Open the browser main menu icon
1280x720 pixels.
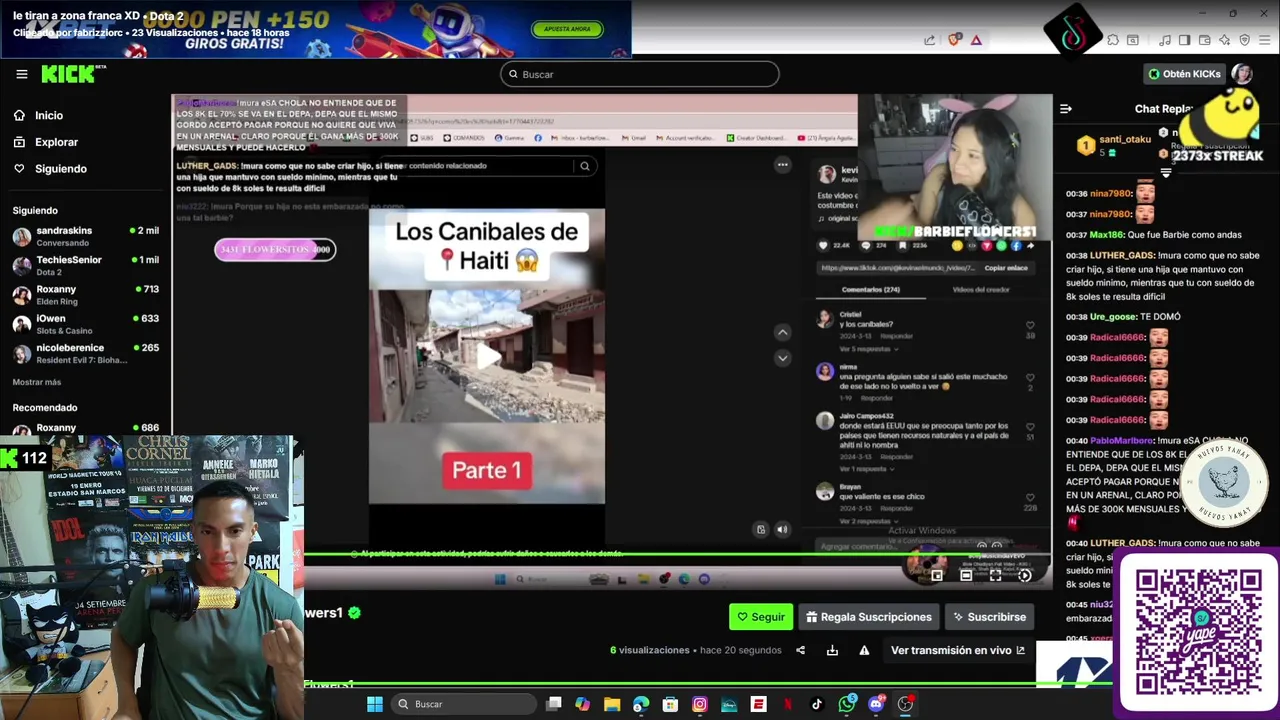pyautogui.click(x=1265, y=40)
